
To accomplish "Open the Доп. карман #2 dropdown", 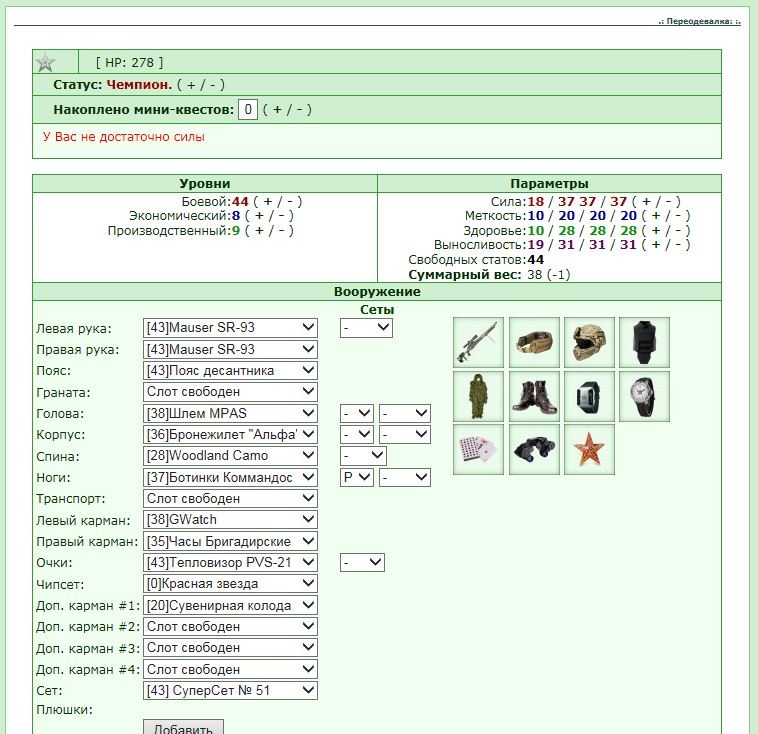I will (x=230, y=627).
